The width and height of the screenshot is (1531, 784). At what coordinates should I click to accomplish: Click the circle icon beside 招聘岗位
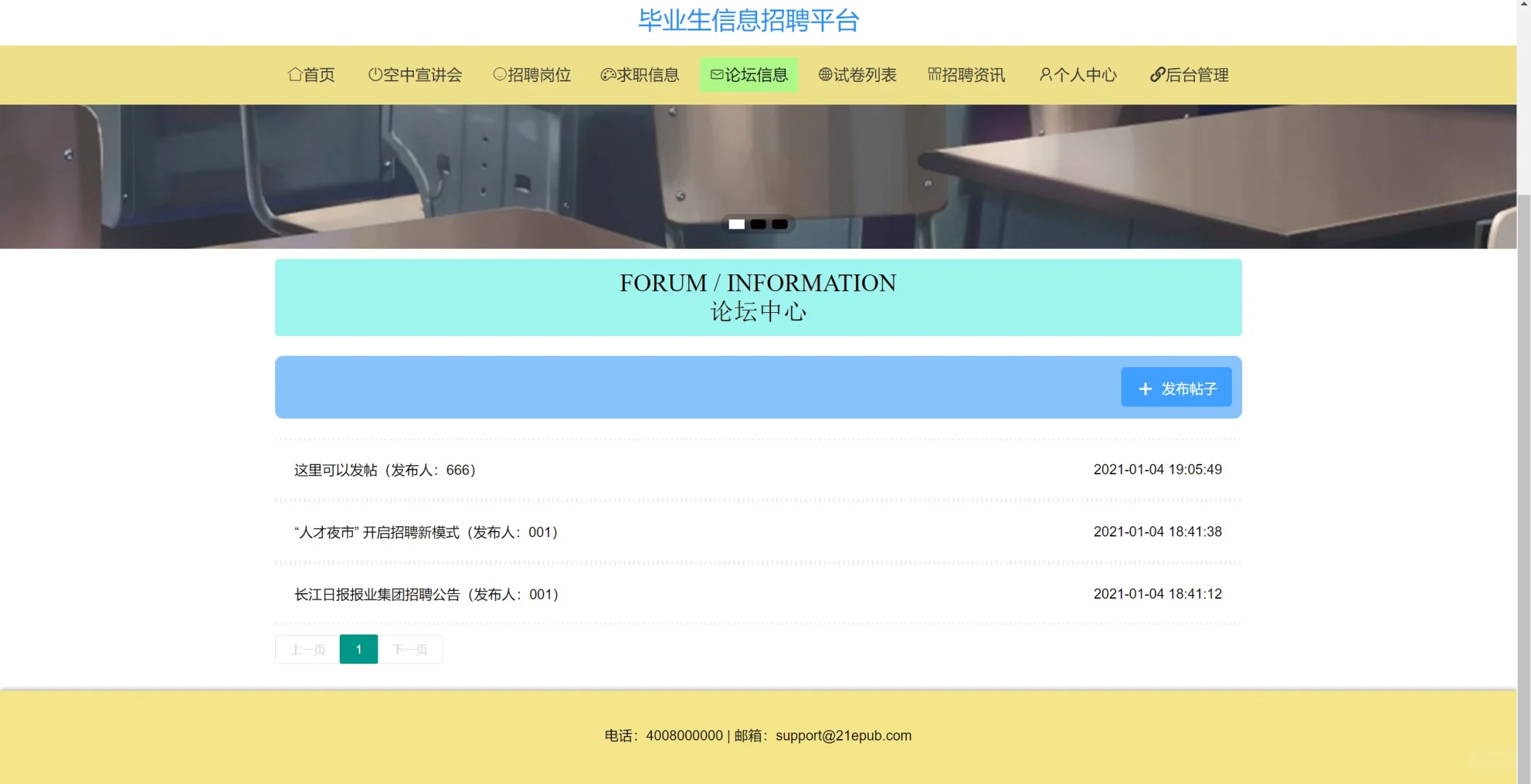click(x=499, y=75)
